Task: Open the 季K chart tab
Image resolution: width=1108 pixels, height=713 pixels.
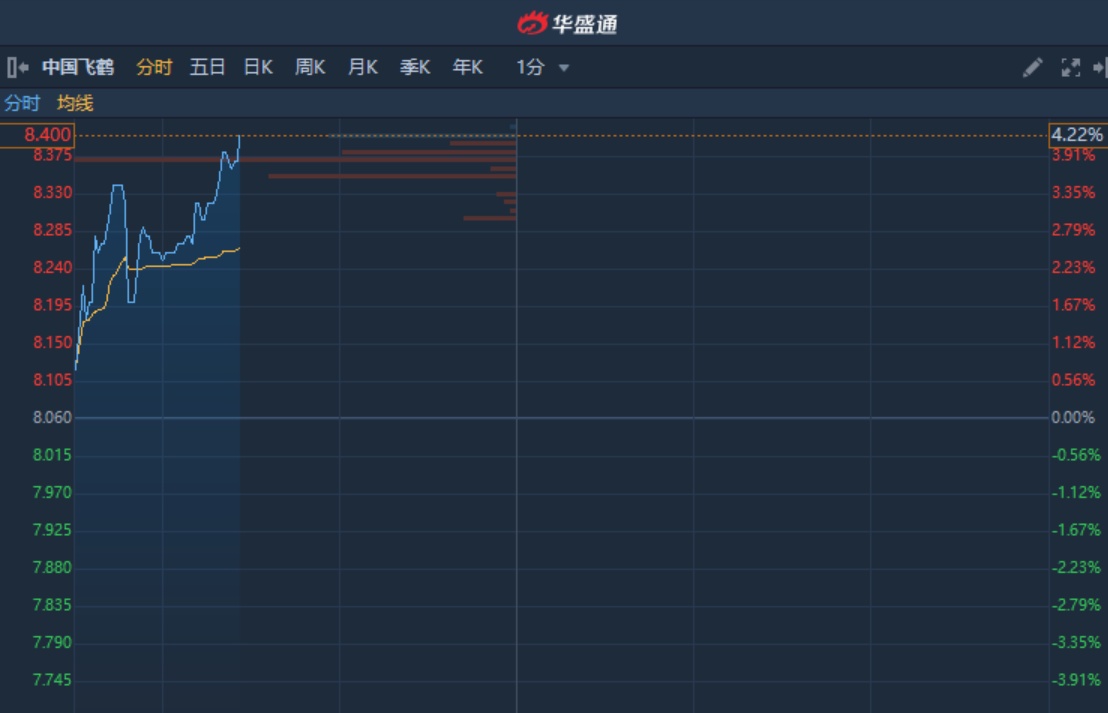Action: pos(415,67)
